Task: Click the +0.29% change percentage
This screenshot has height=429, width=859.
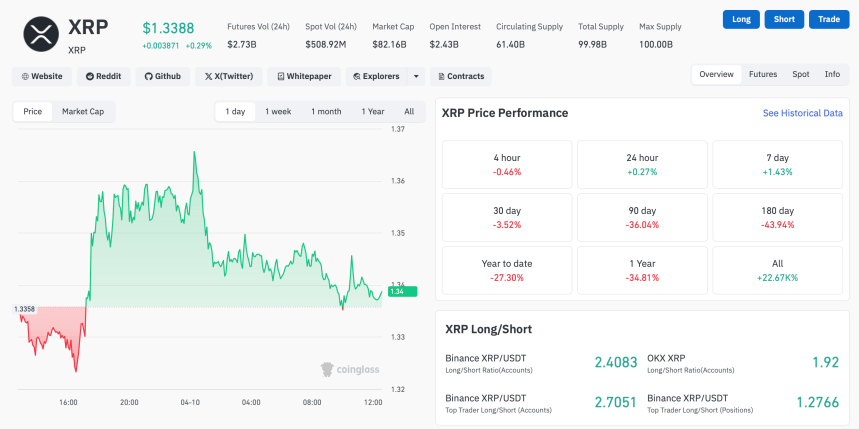Action: click(x=198, y=46)
